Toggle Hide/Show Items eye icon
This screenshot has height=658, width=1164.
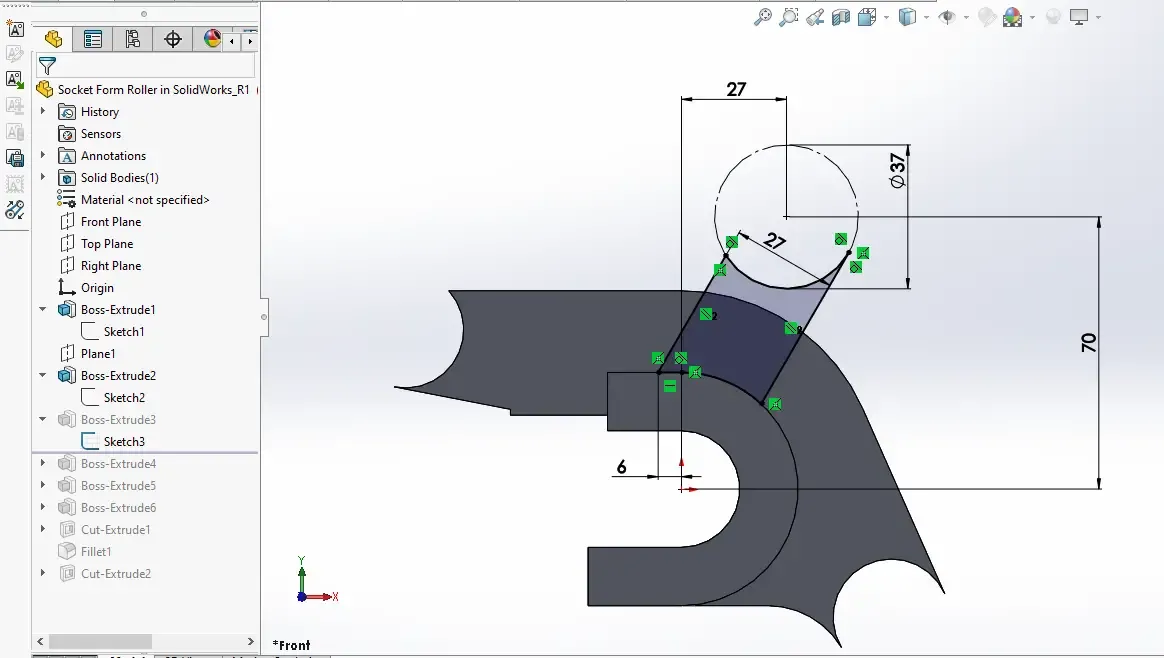946,16
